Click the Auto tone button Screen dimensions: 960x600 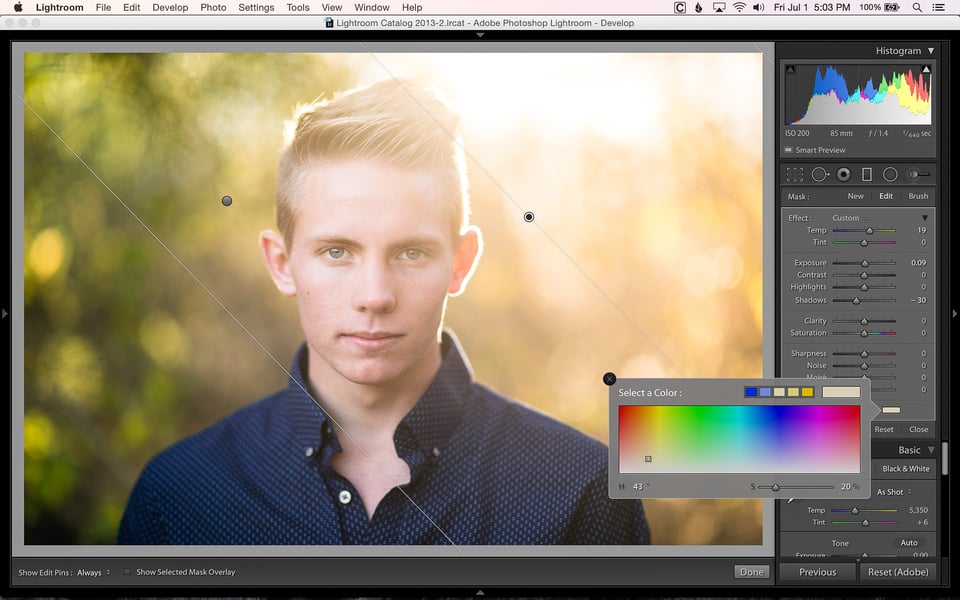(x=909, y=543)
